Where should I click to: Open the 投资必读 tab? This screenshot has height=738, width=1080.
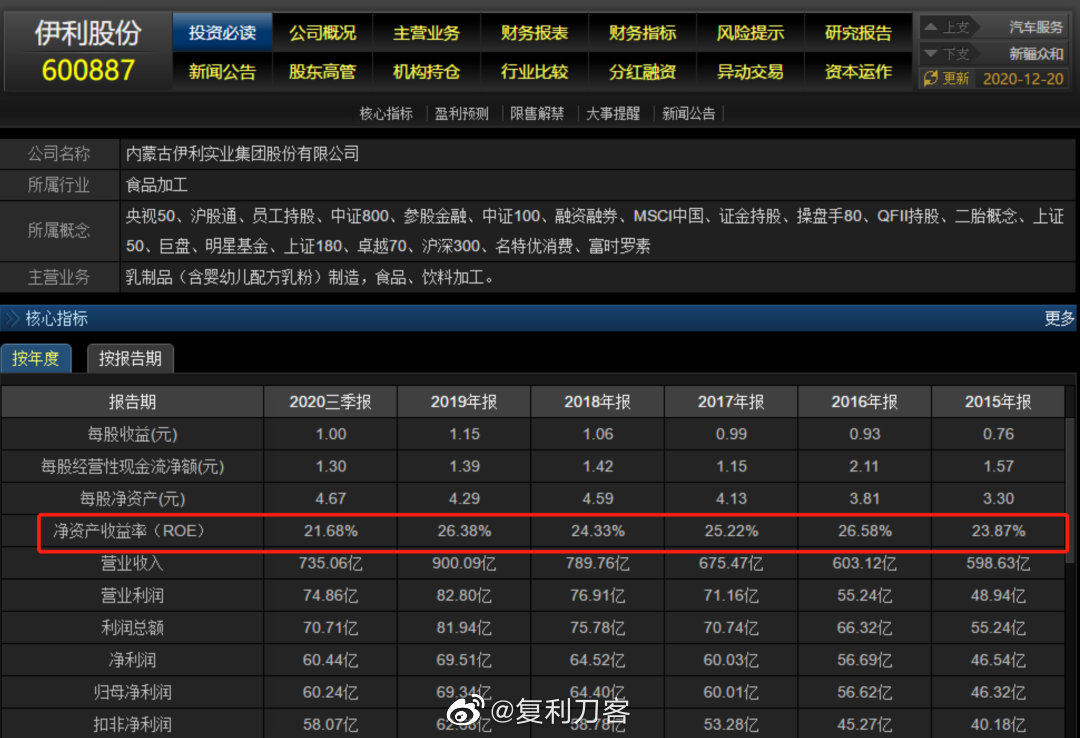pos(222,32)
